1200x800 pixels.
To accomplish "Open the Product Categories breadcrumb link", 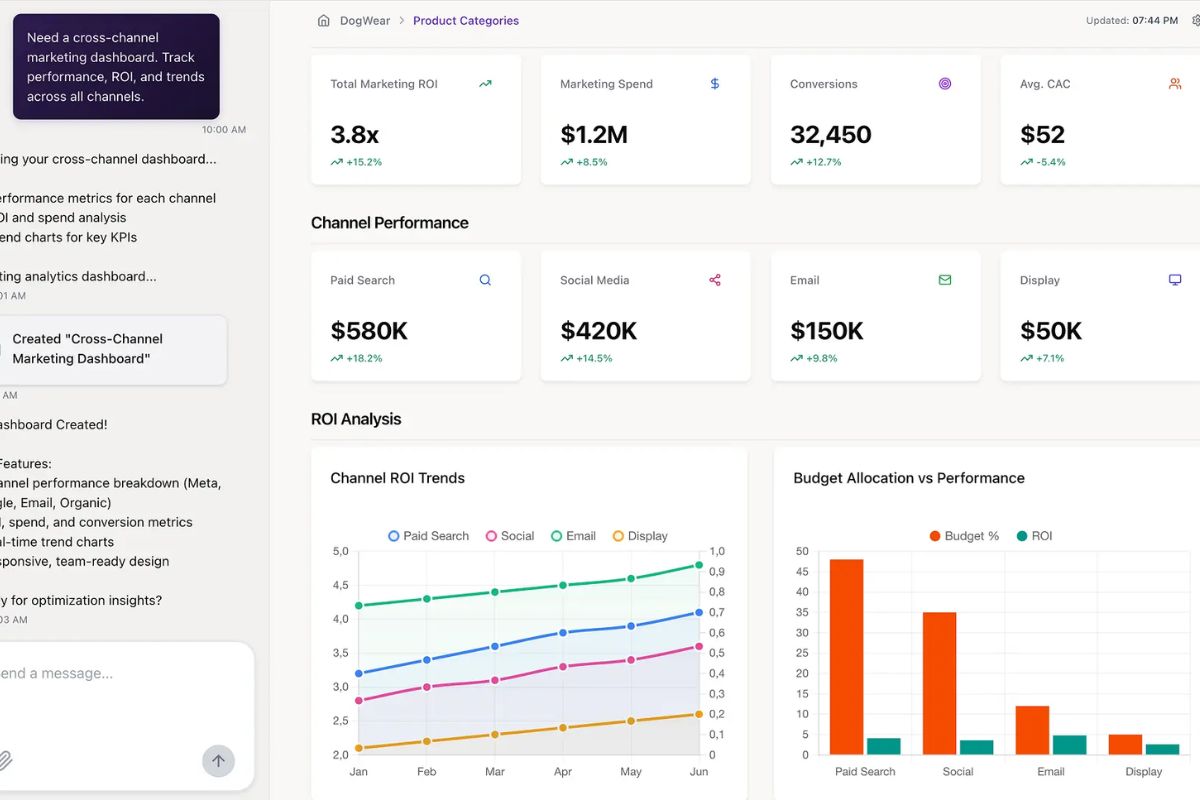I will [x=466, y=20].
